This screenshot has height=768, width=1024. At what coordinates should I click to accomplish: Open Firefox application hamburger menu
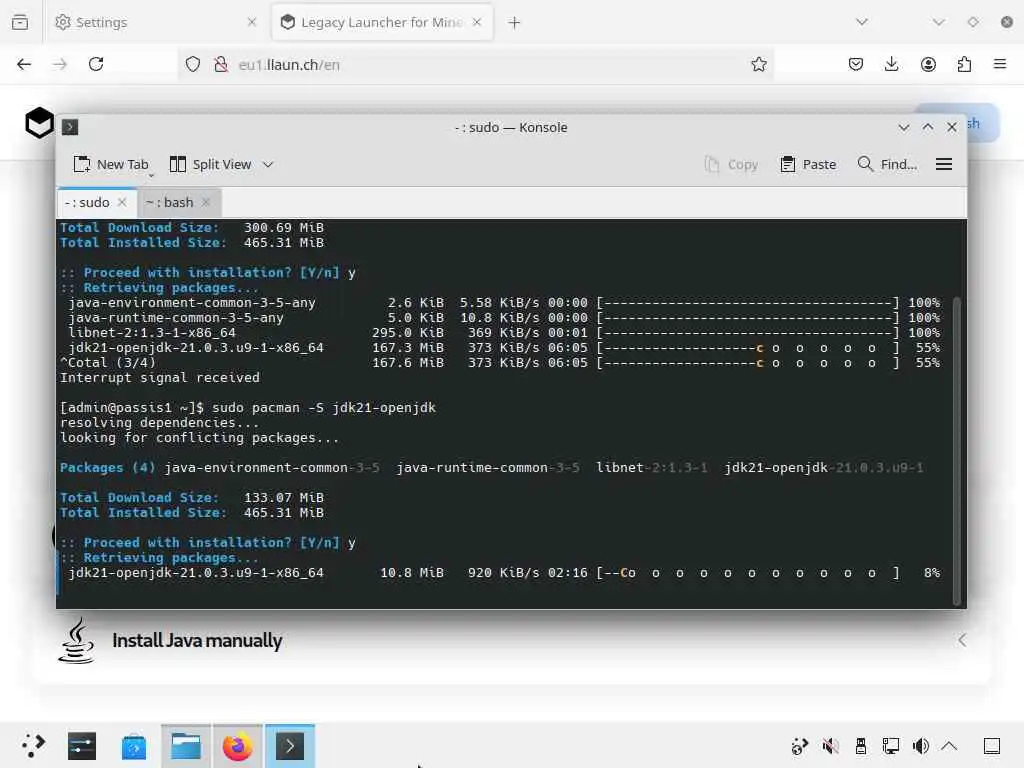1000,64
